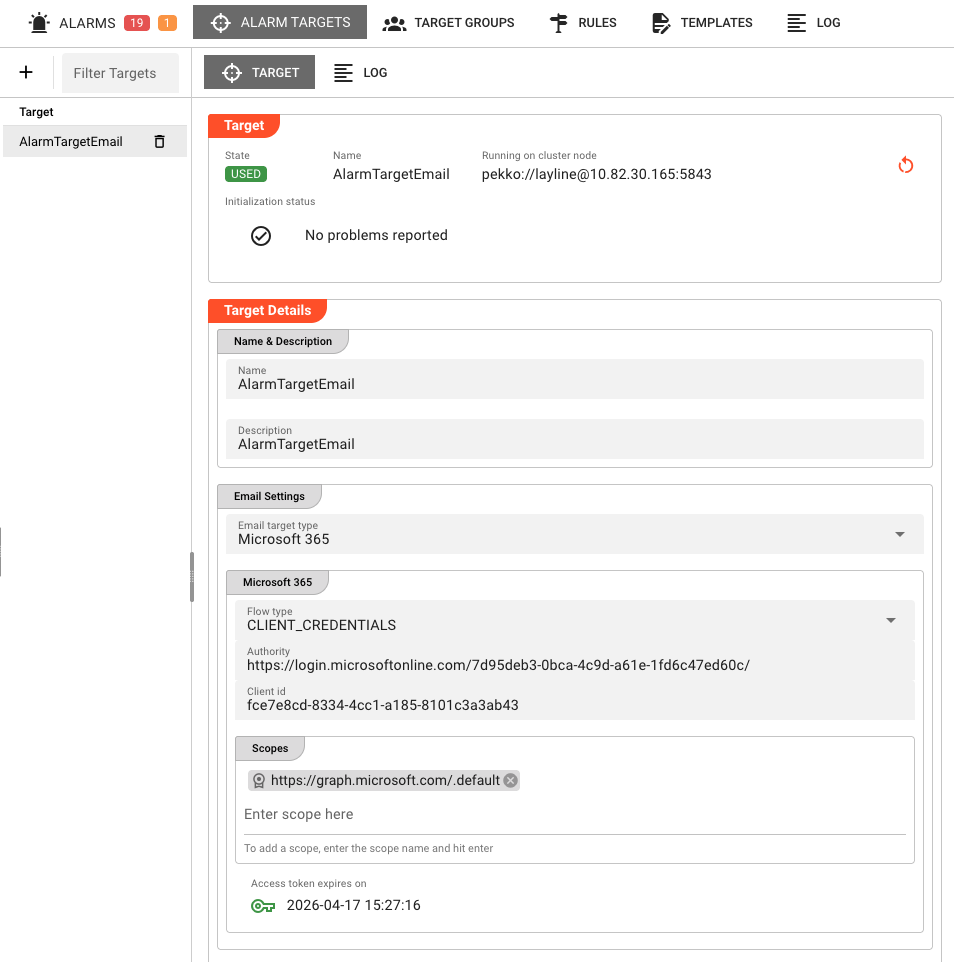Edit the Authority URL field

click(575, 660)
